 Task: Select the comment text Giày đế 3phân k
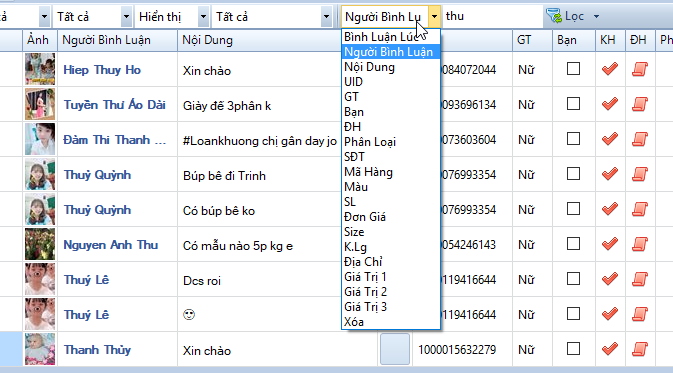tap(227, 106)
